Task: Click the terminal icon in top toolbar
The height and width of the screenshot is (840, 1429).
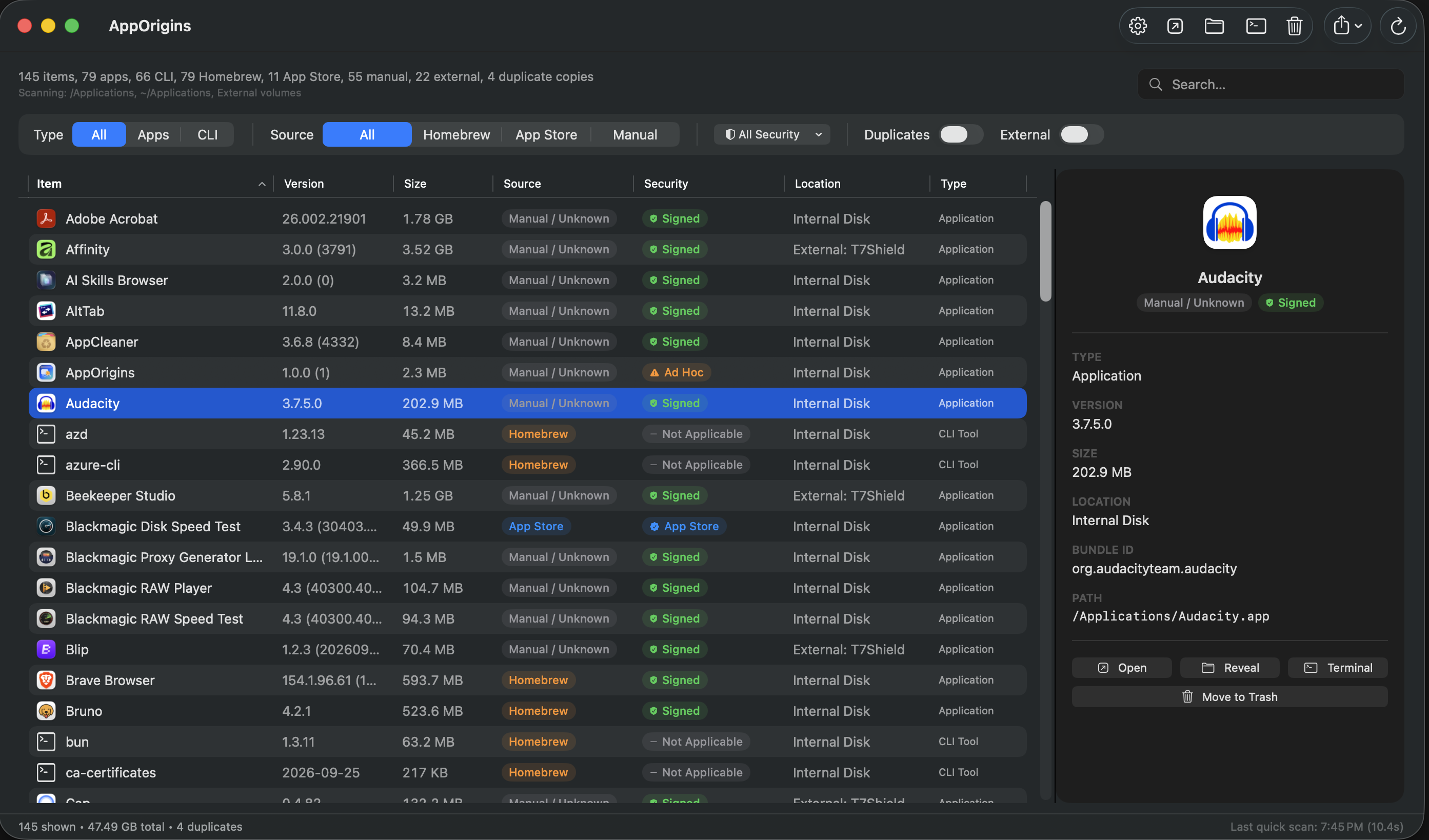Action: coord(1256,26)
